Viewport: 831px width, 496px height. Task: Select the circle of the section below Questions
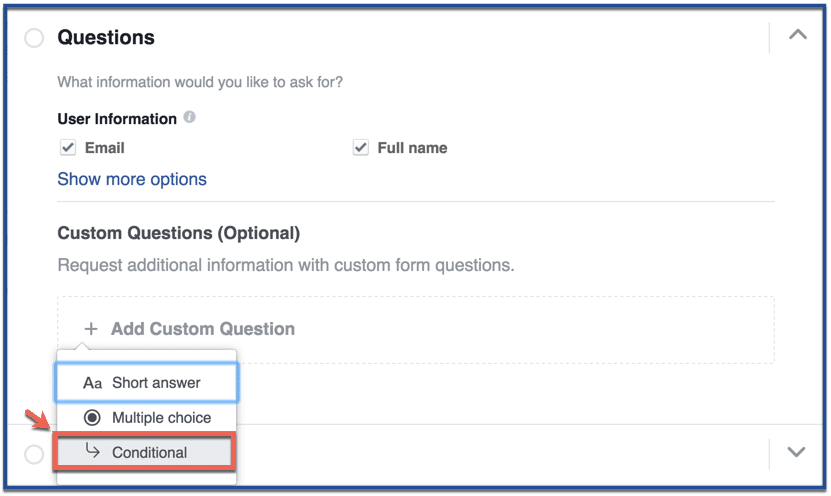[34, 454]
